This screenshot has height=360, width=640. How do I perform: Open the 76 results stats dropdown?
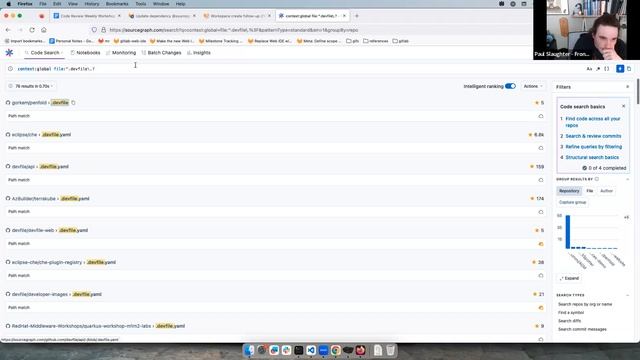pyautogui.click(x=31, y=86)
